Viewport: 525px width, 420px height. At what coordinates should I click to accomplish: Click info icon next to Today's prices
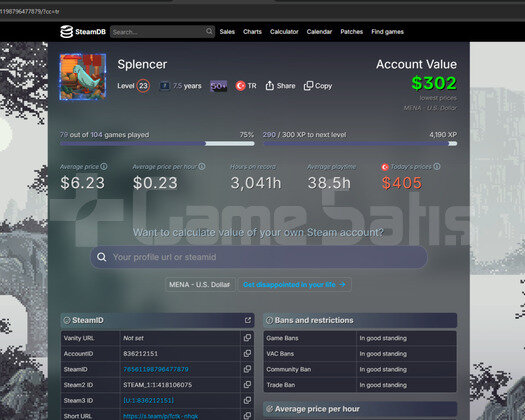[437, 166]
